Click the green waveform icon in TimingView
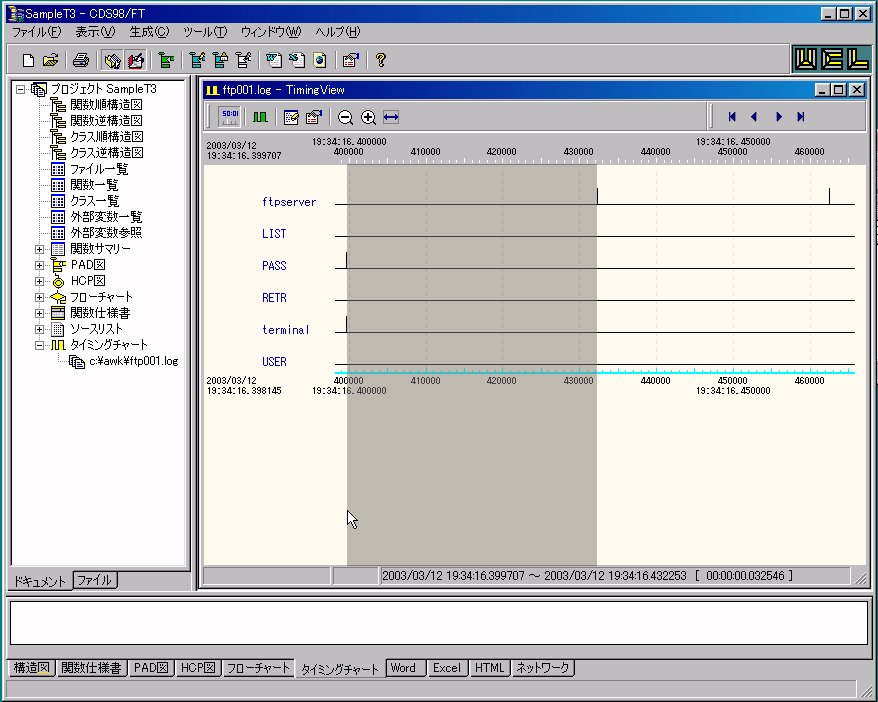This screenshot has width=878, height=702. click(260, 117)
